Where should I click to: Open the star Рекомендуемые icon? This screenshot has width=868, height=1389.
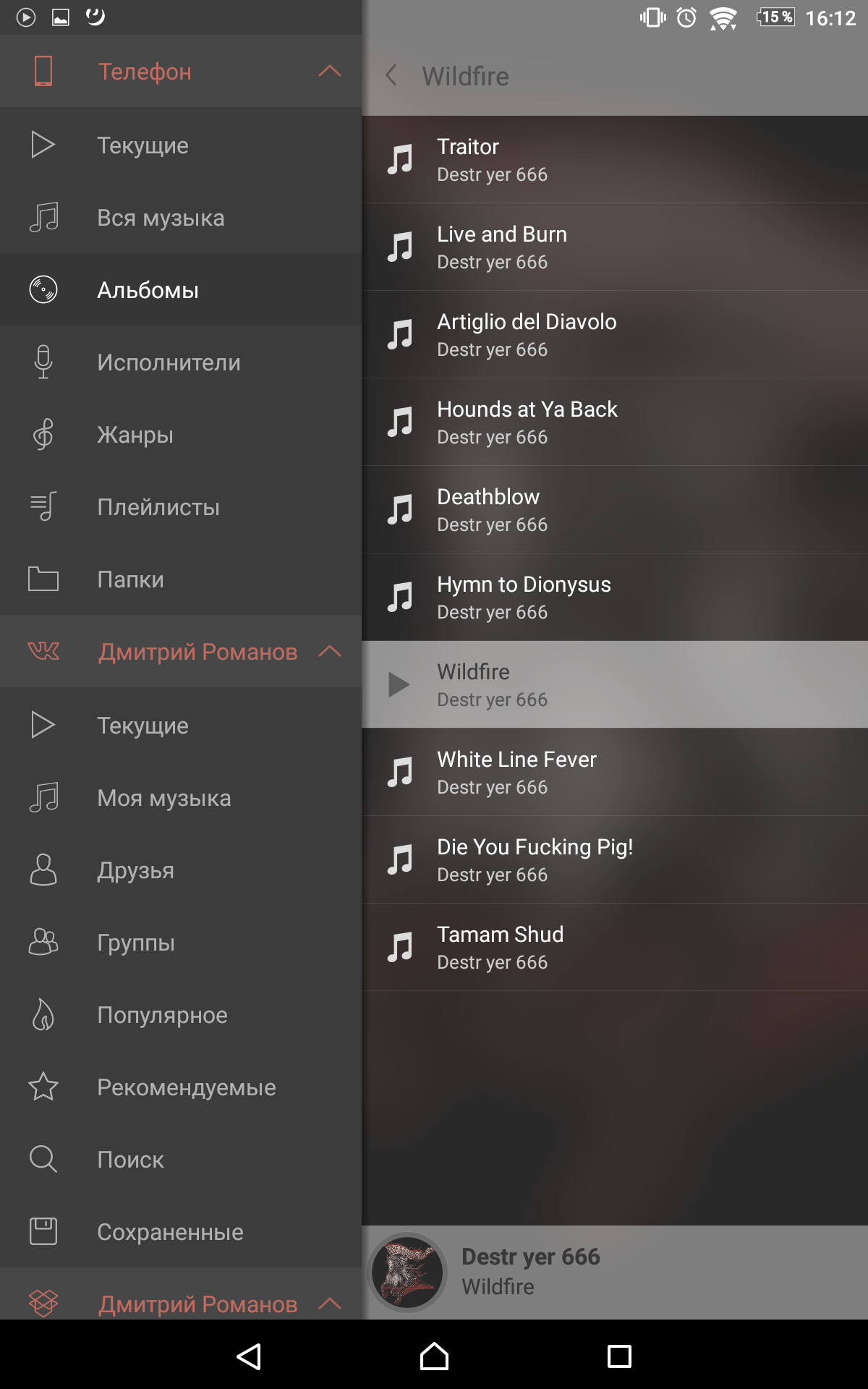(x=43, y=1087)
